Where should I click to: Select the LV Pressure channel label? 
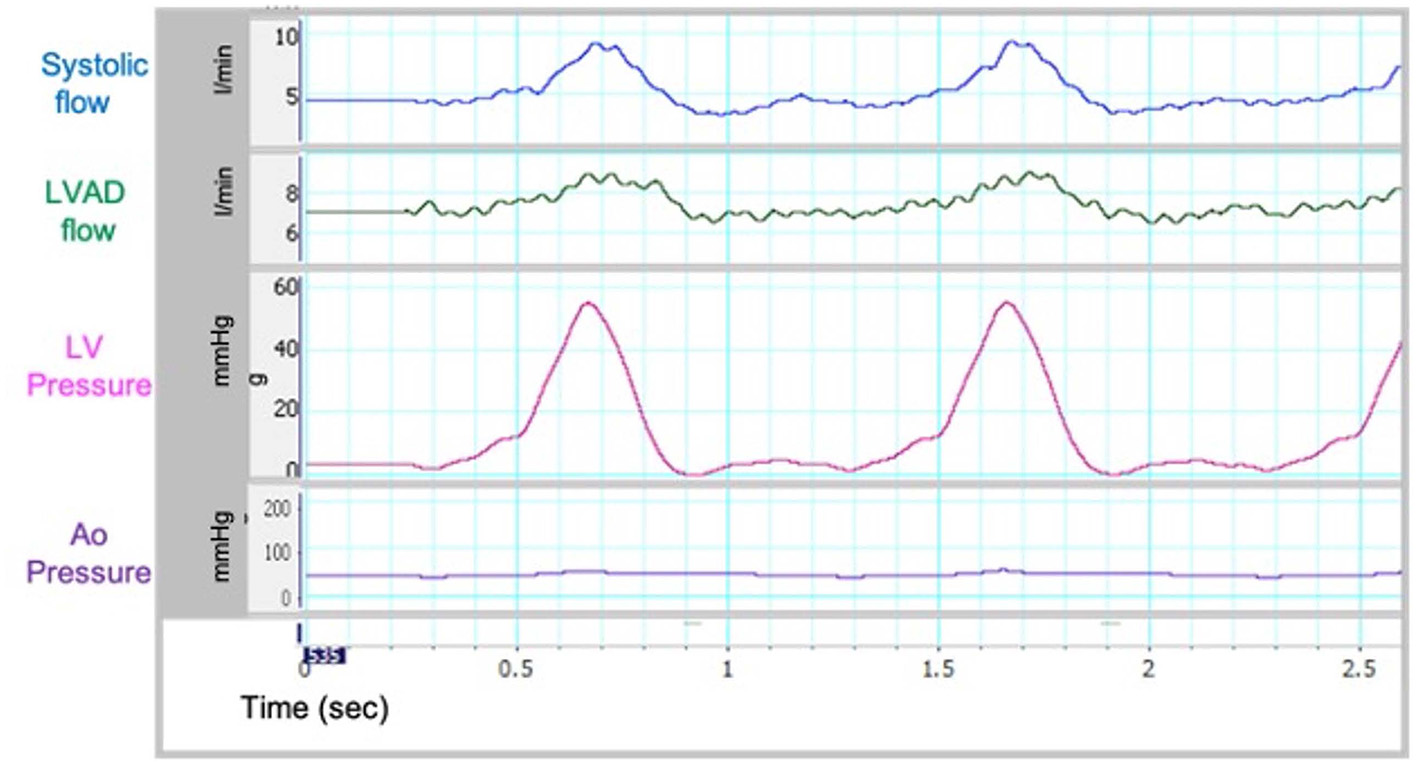point(90,367)
